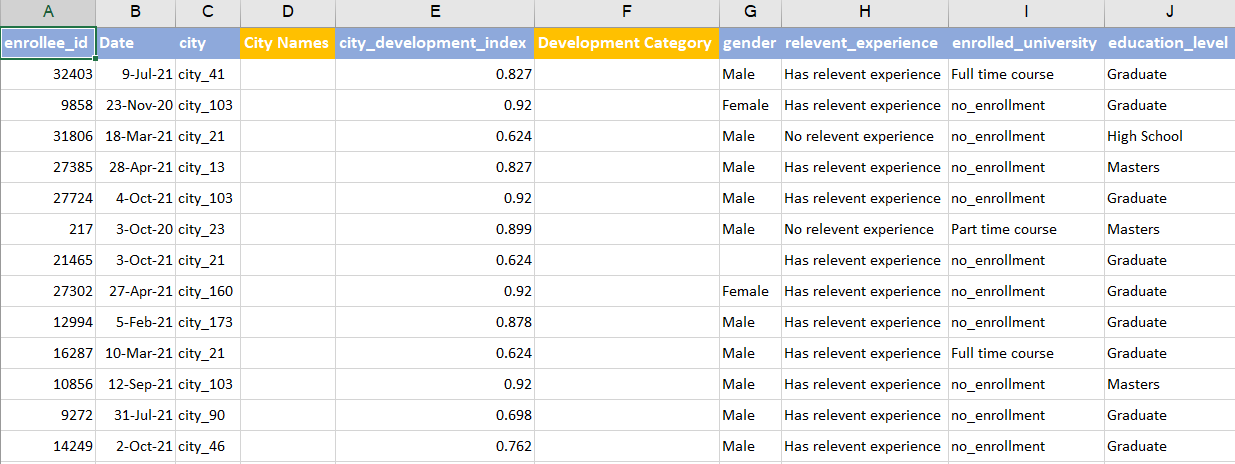The image size is (1235, 464).
Task: Select the education_level header cell
Action: click(x=1170, y=43)
